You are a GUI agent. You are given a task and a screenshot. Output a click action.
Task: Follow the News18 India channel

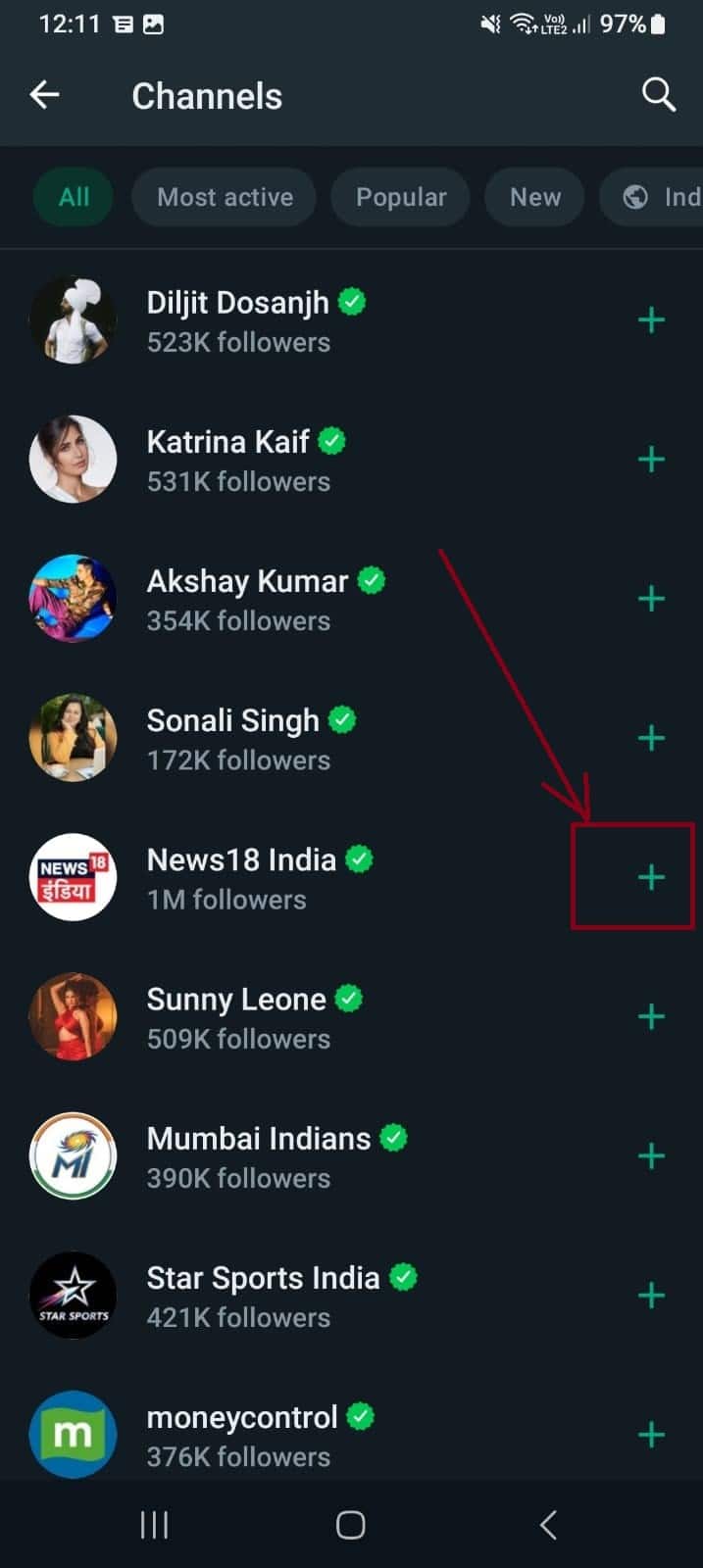click(x=651, y=877)
